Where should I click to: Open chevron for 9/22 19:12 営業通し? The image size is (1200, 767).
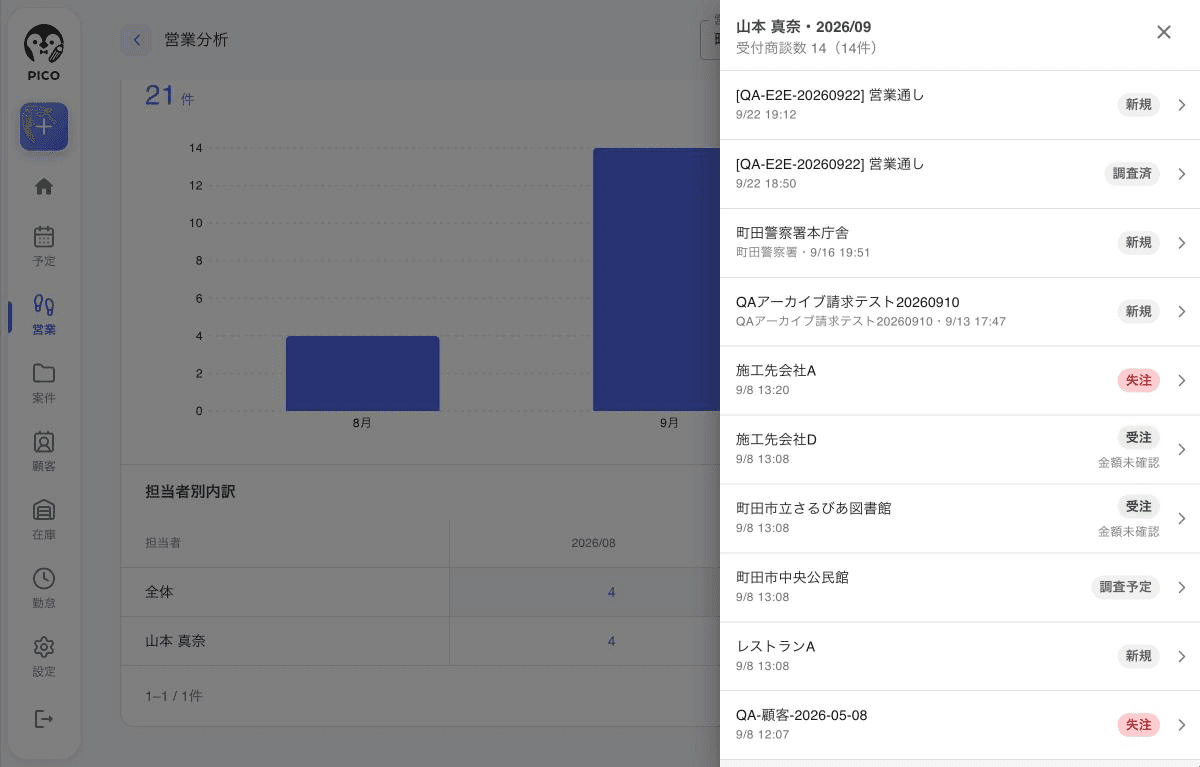pyautogui.click(x=1182, y=105)
